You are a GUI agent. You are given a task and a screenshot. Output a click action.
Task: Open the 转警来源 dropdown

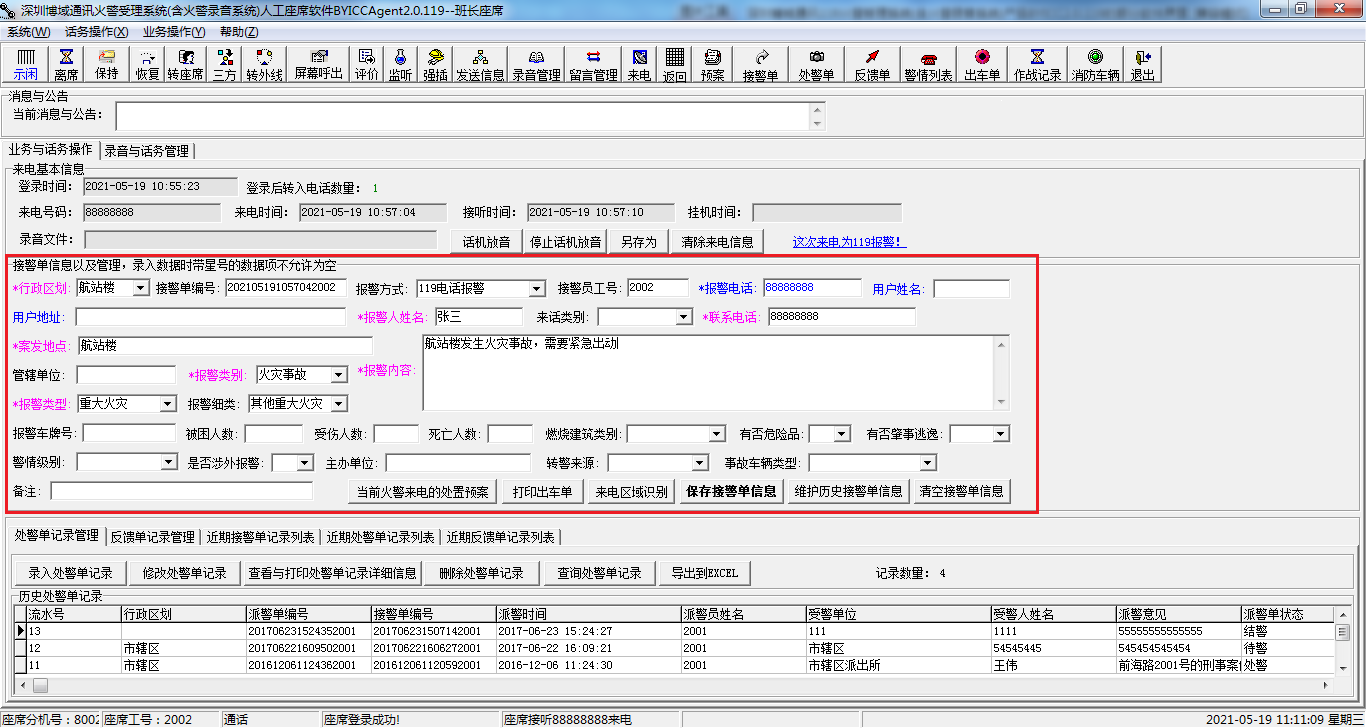[700, 463]
